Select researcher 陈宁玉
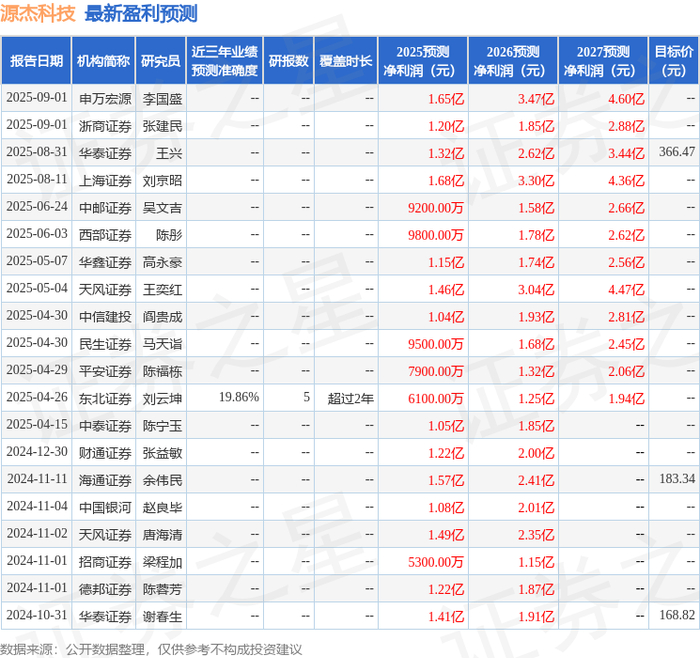The image size is (700, 658). point(162,425)
